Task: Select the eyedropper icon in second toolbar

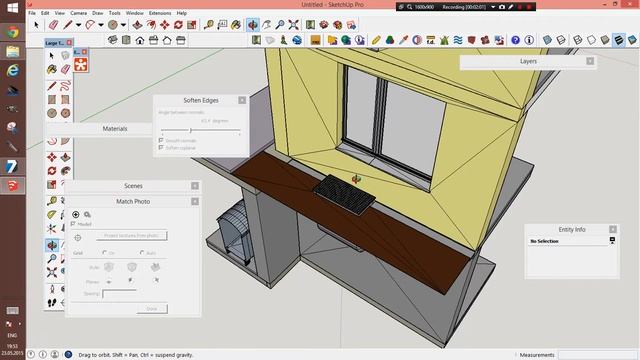Action: (403, 40)
